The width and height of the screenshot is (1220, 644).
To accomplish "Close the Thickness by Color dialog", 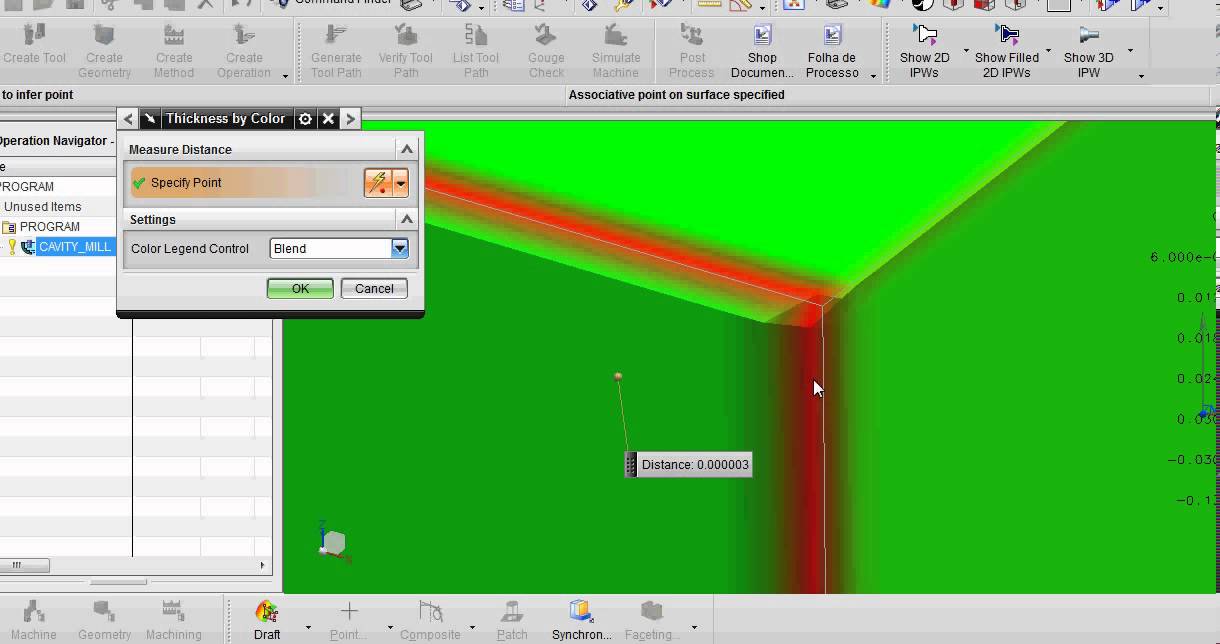I will coord(328,118).
